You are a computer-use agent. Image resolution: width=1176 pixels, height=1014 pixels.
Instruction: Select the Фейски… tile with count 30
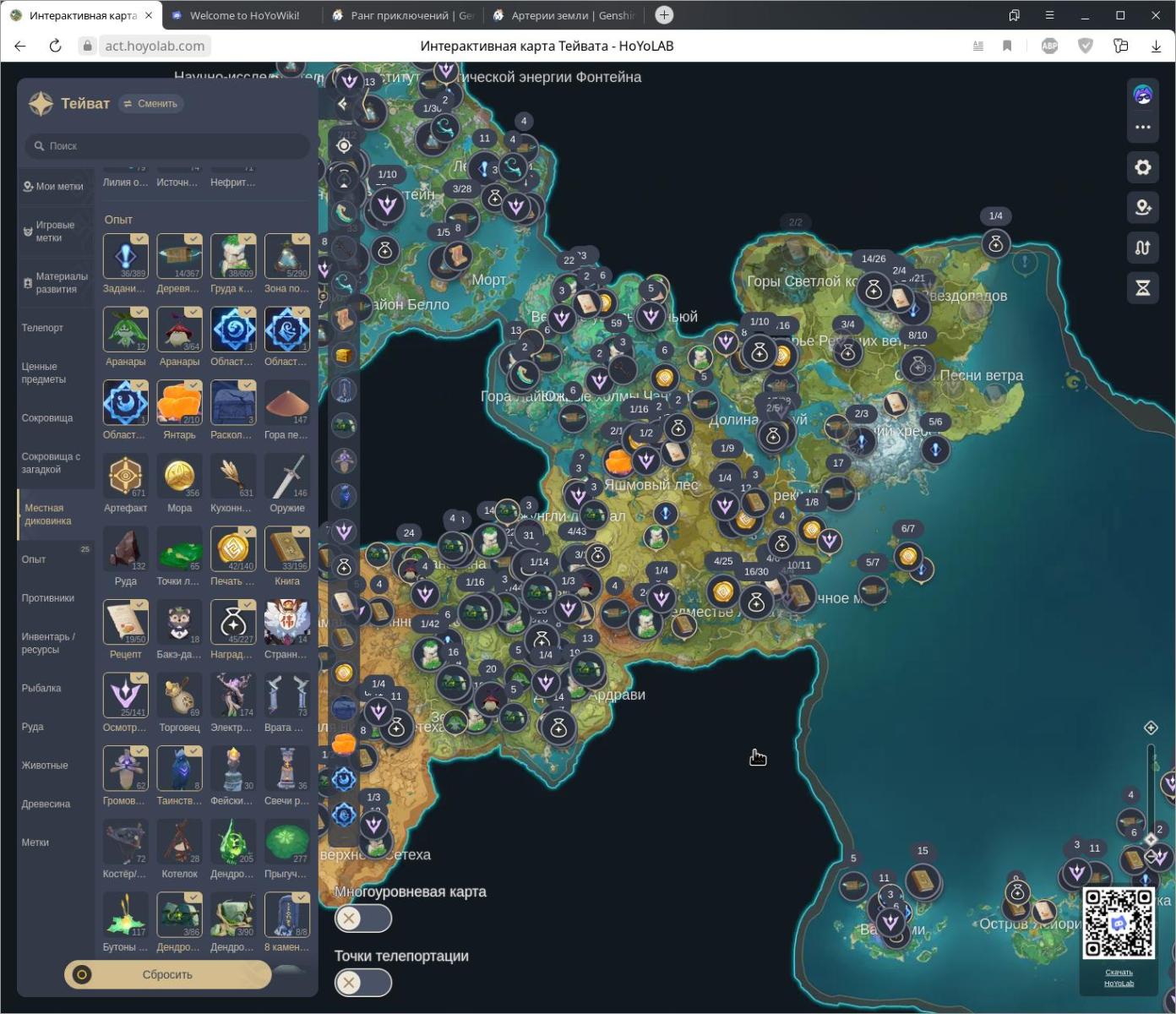233,768
